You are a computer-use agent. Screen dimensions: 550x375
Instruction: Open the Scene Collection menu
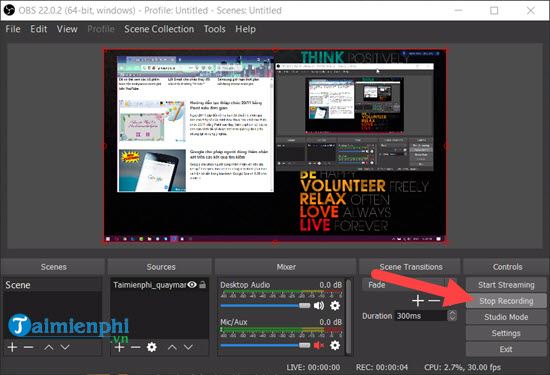pos(159,29)
